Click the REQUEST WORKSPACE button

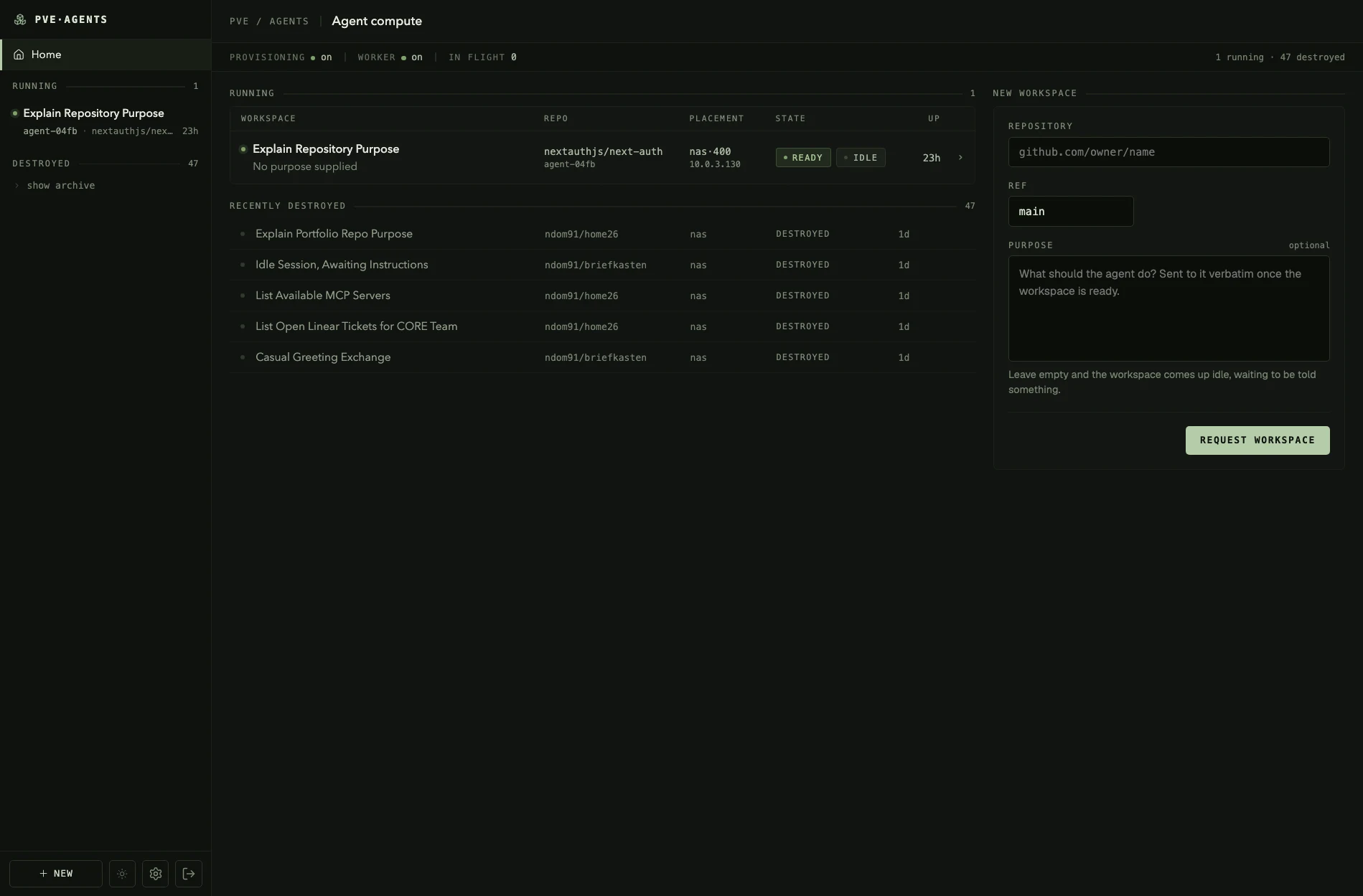pos(1257,440)
